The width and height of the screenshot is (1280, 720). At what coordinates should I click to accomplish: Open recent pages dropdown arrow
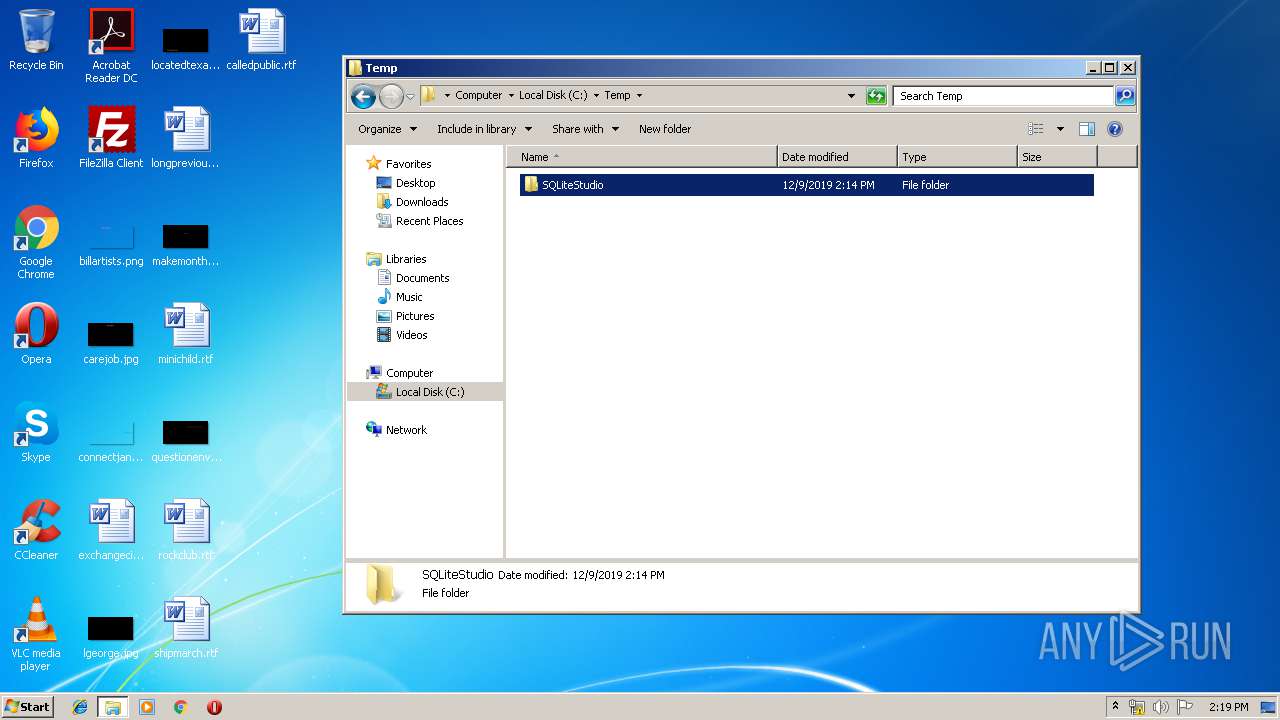point(410,96)
